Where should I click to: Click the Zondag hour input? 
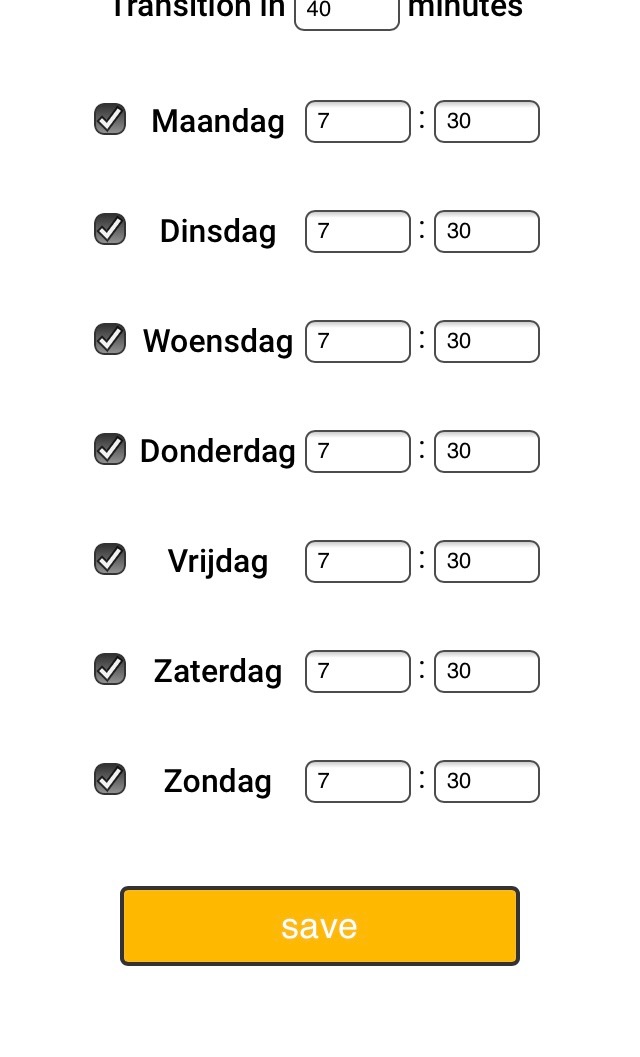point(358,781)
